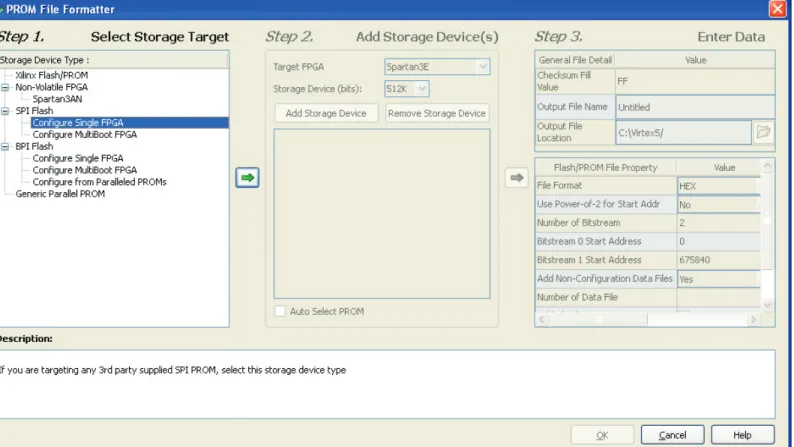Collapse the Non-Volatile FPGA tree node
This screenshot has height=447, width=794.
[5, 87]
